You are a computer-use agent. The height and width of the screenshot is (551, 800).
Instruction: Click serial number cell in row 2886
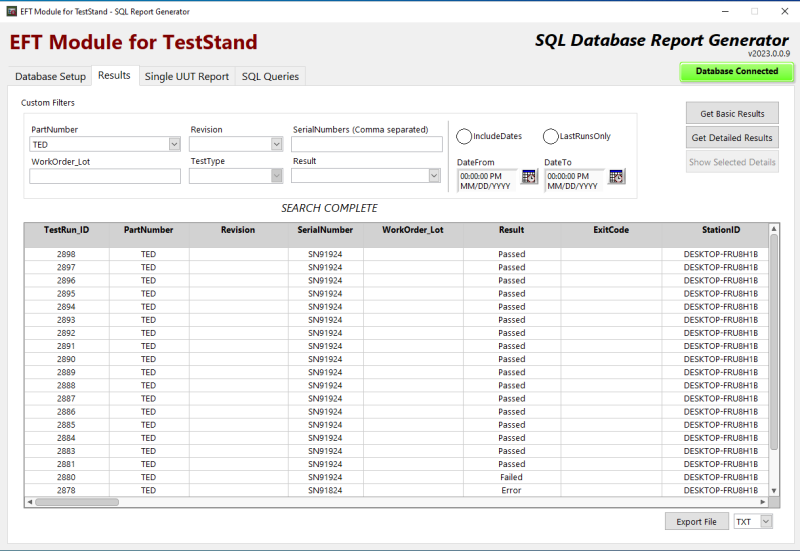pos(326,412)
